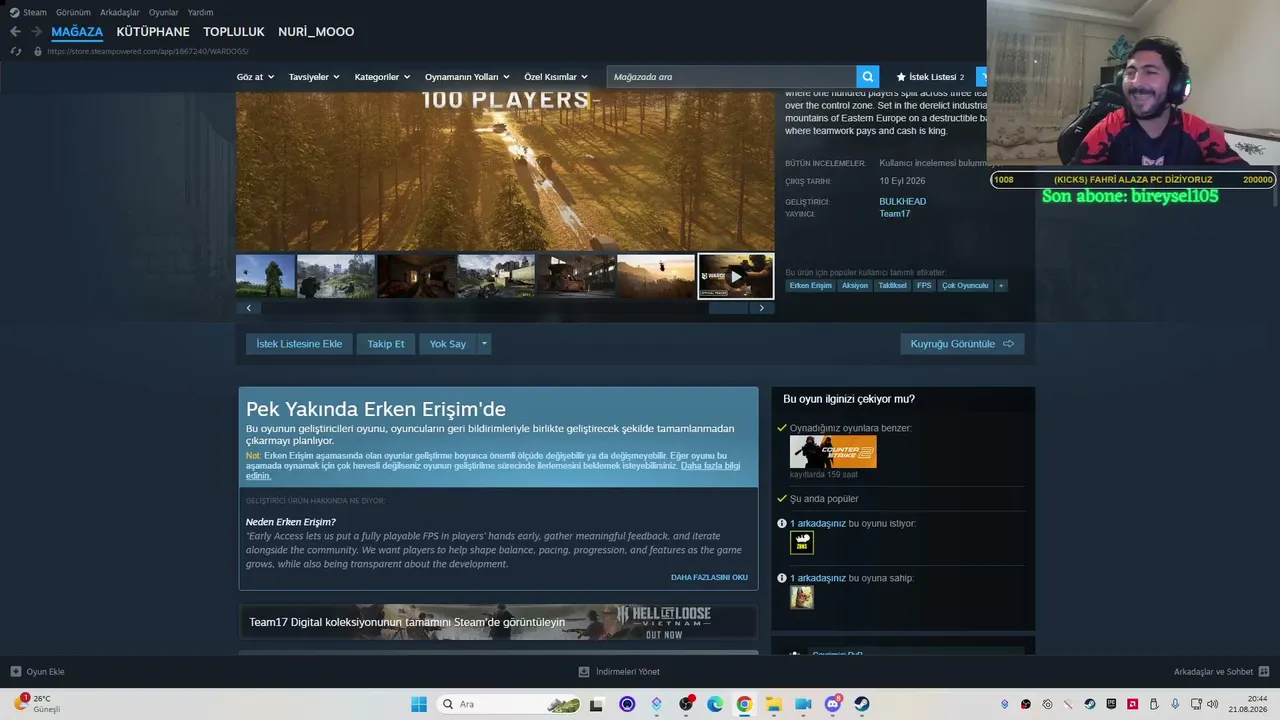Click the İstek Listesine Ekle button

coord(299,344)
